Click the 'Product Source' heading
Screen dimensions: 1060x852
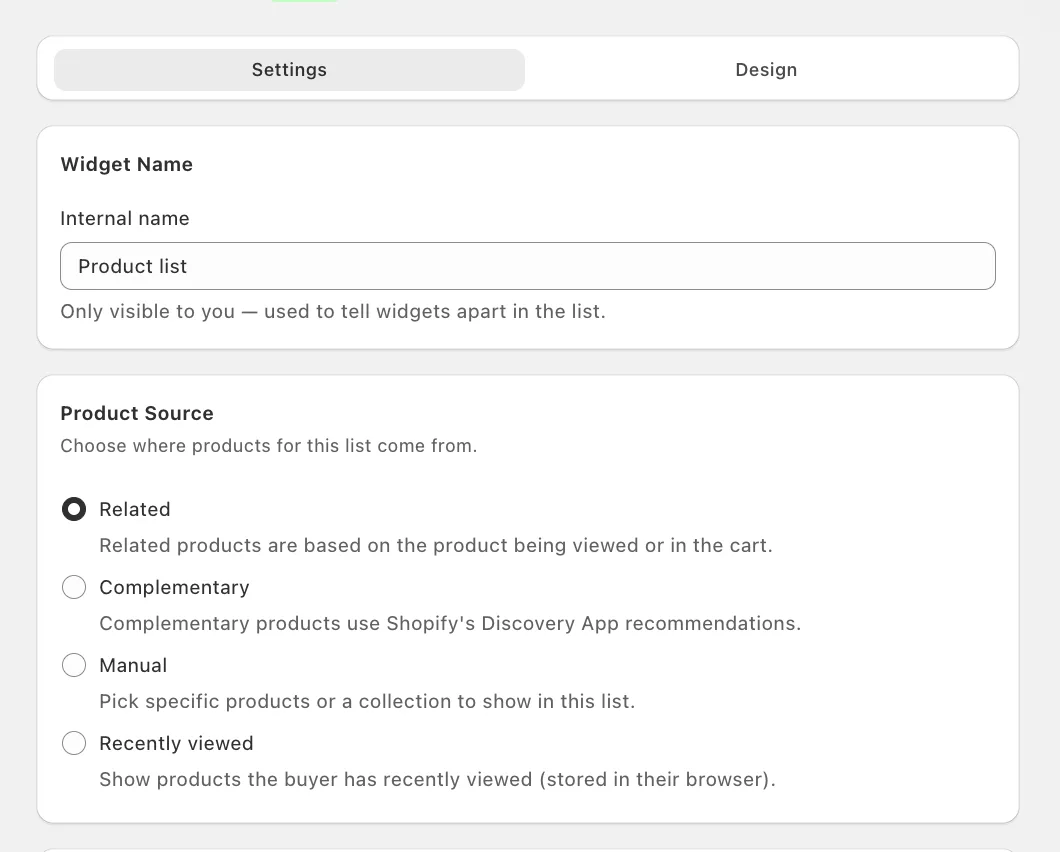(137, 413)
